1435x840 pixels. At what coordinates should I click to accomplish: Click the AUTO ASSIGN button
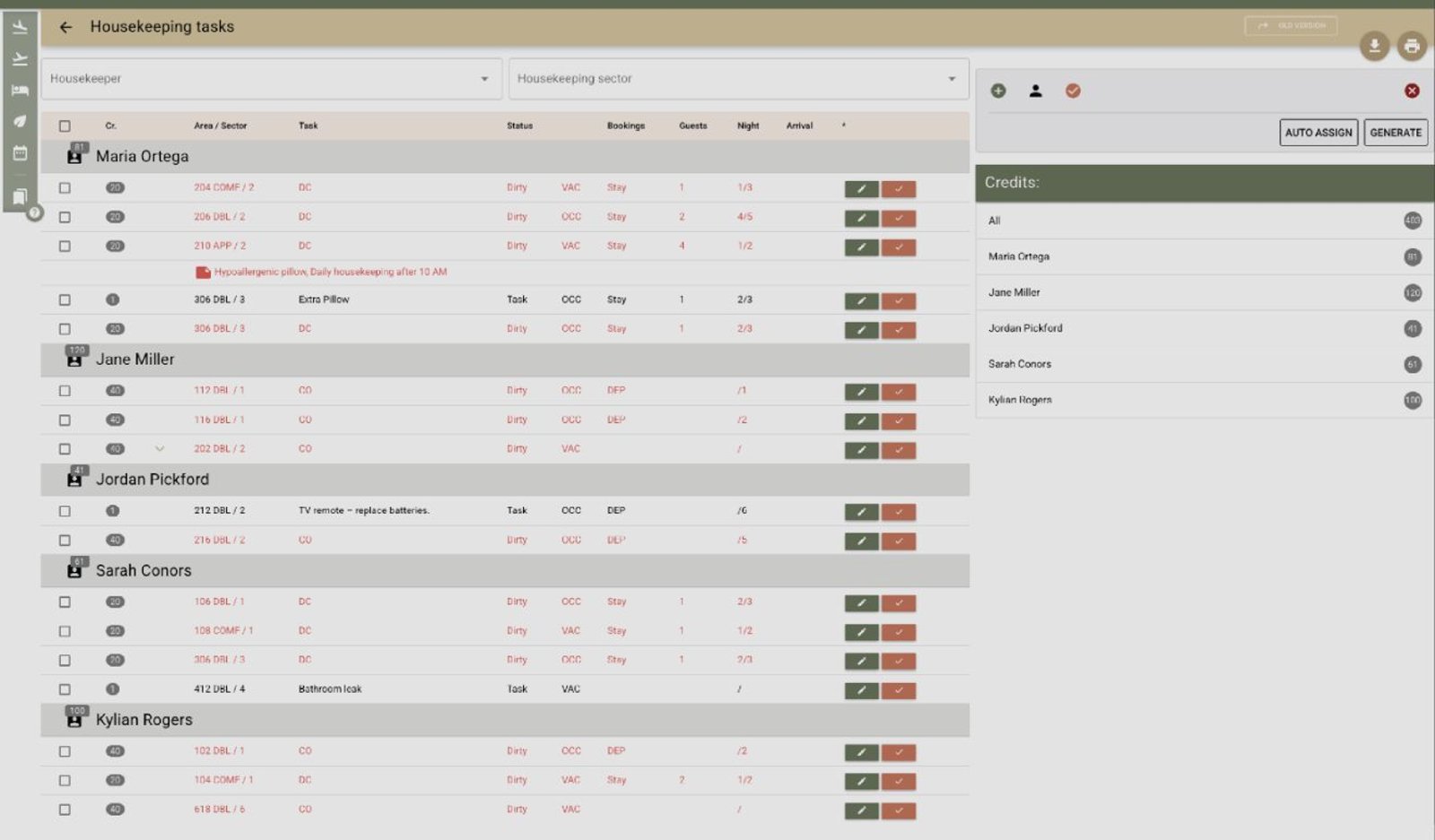1318,133
